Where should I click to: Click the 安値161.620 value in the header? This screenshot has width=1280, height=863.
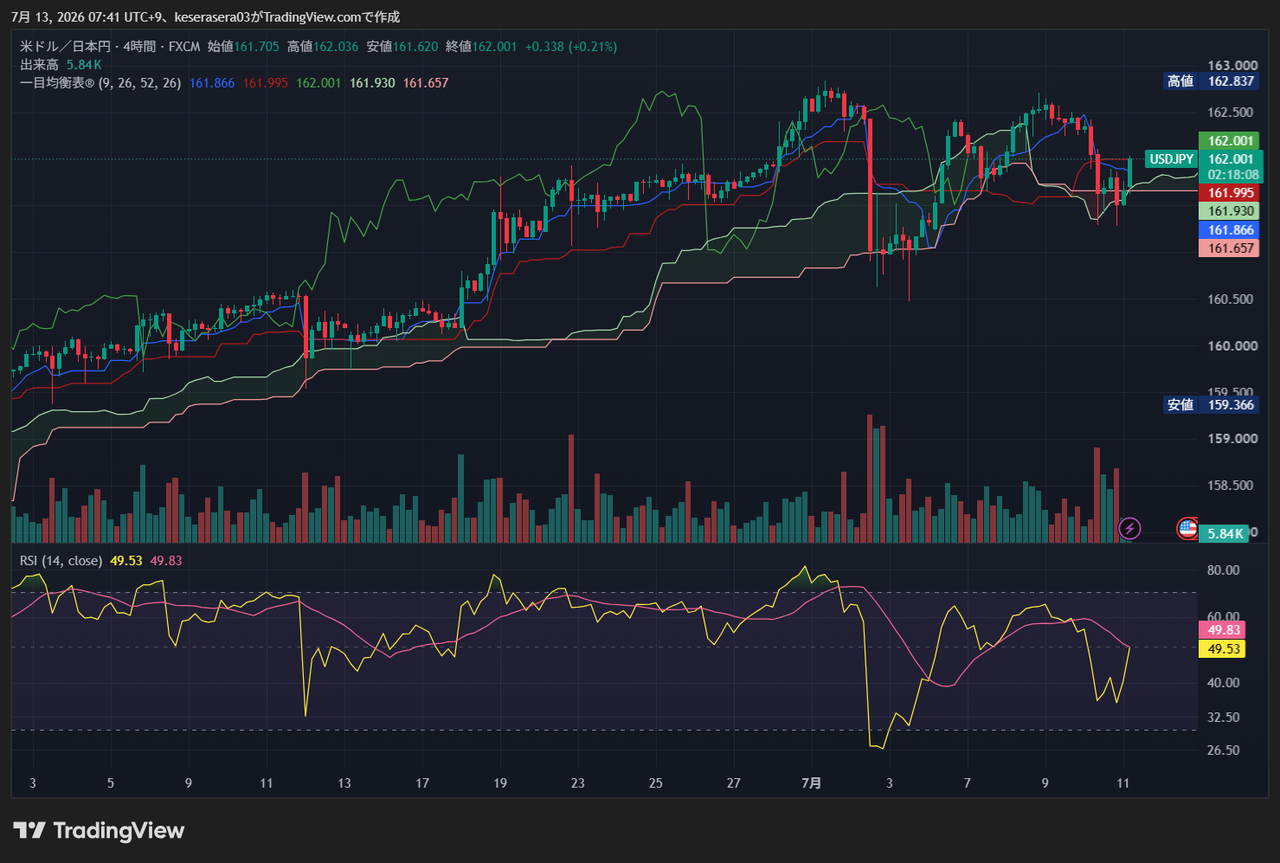pos(402,46)
